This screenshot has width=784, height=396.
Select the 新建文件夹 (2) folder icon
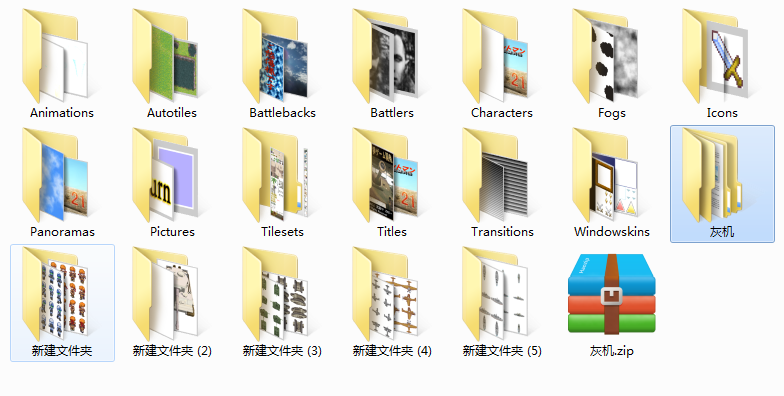[165, 294]
